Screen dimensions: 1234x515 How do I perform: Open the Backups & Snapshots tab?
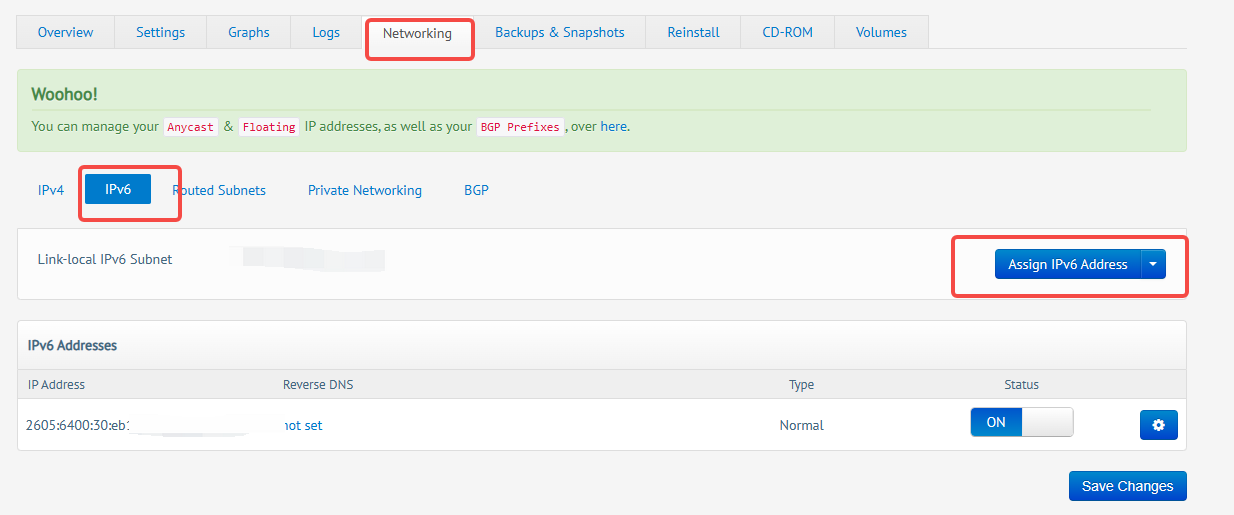[x=559, y=32]
